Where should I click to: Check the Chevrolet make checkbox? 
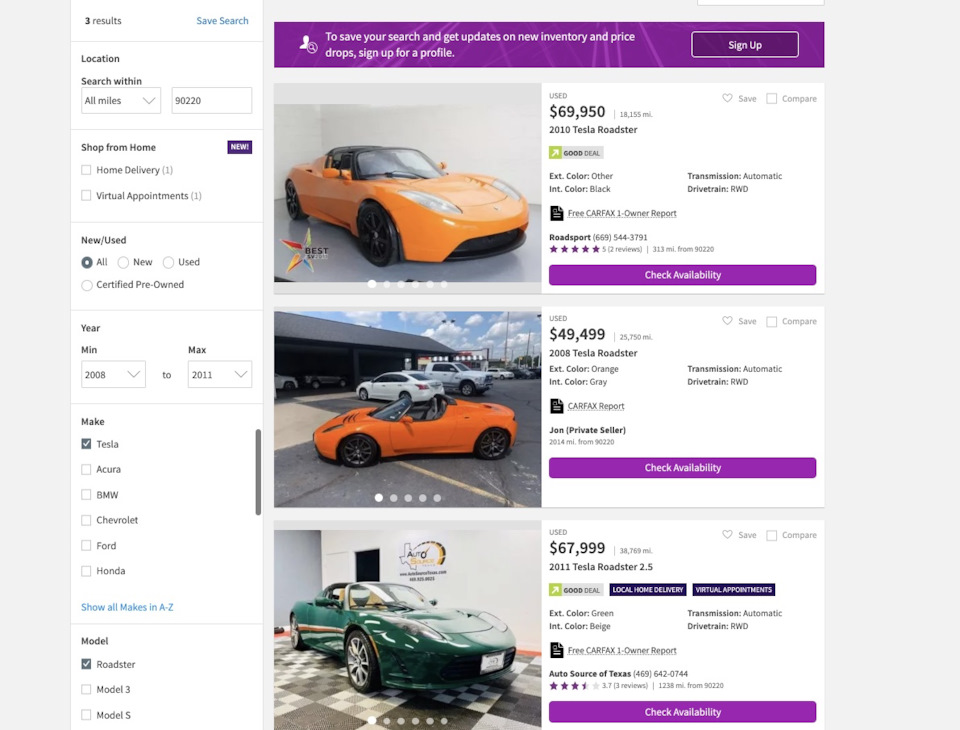click(x=86, y=520)
